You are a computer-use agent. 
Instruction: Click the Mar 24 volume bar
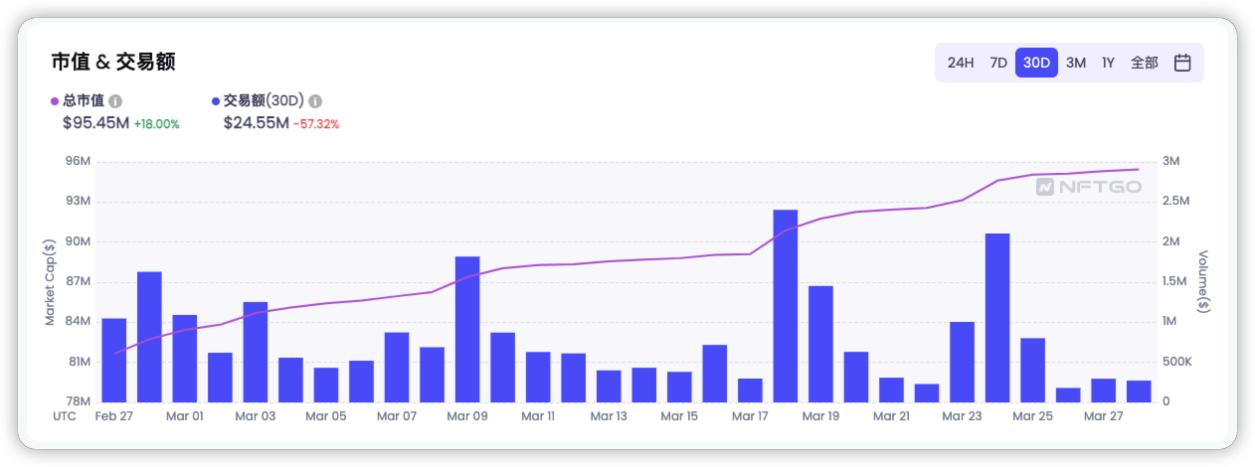tap(997, 317)
